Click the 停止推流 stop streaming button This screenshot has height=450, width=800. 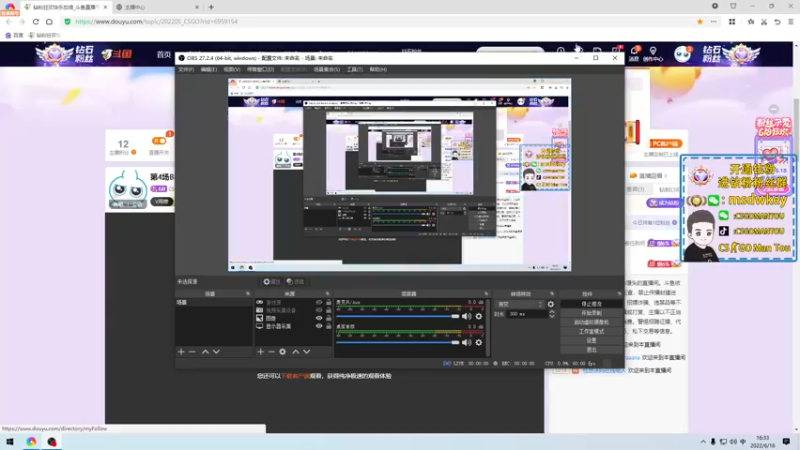(x=591, y=304)
